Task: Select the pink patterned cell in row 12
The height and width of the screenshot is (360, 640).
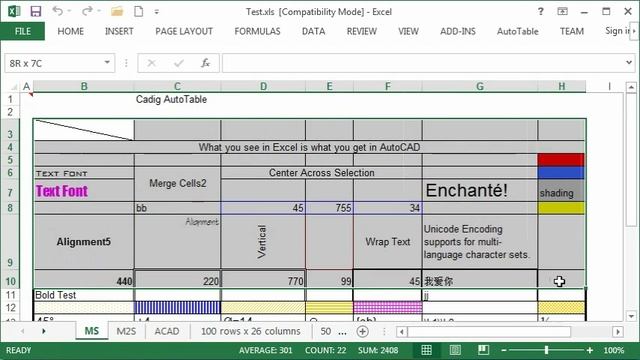Action: pyautogui.click(x=387, y=307)
